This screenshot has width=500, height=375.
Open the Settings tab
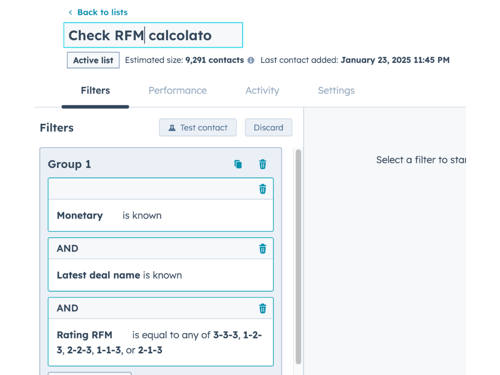[336, 90]
